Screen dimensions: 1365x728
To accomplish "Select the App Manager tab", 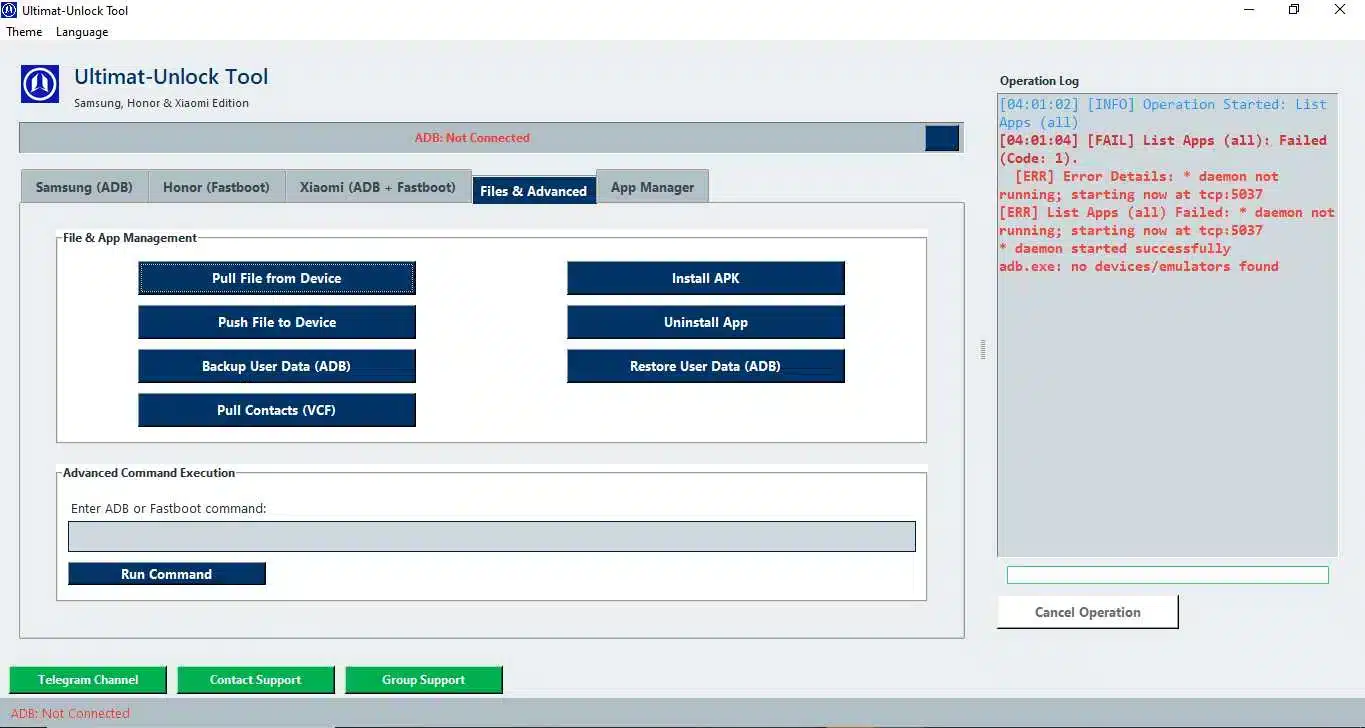I will click(x=652, y=186).
